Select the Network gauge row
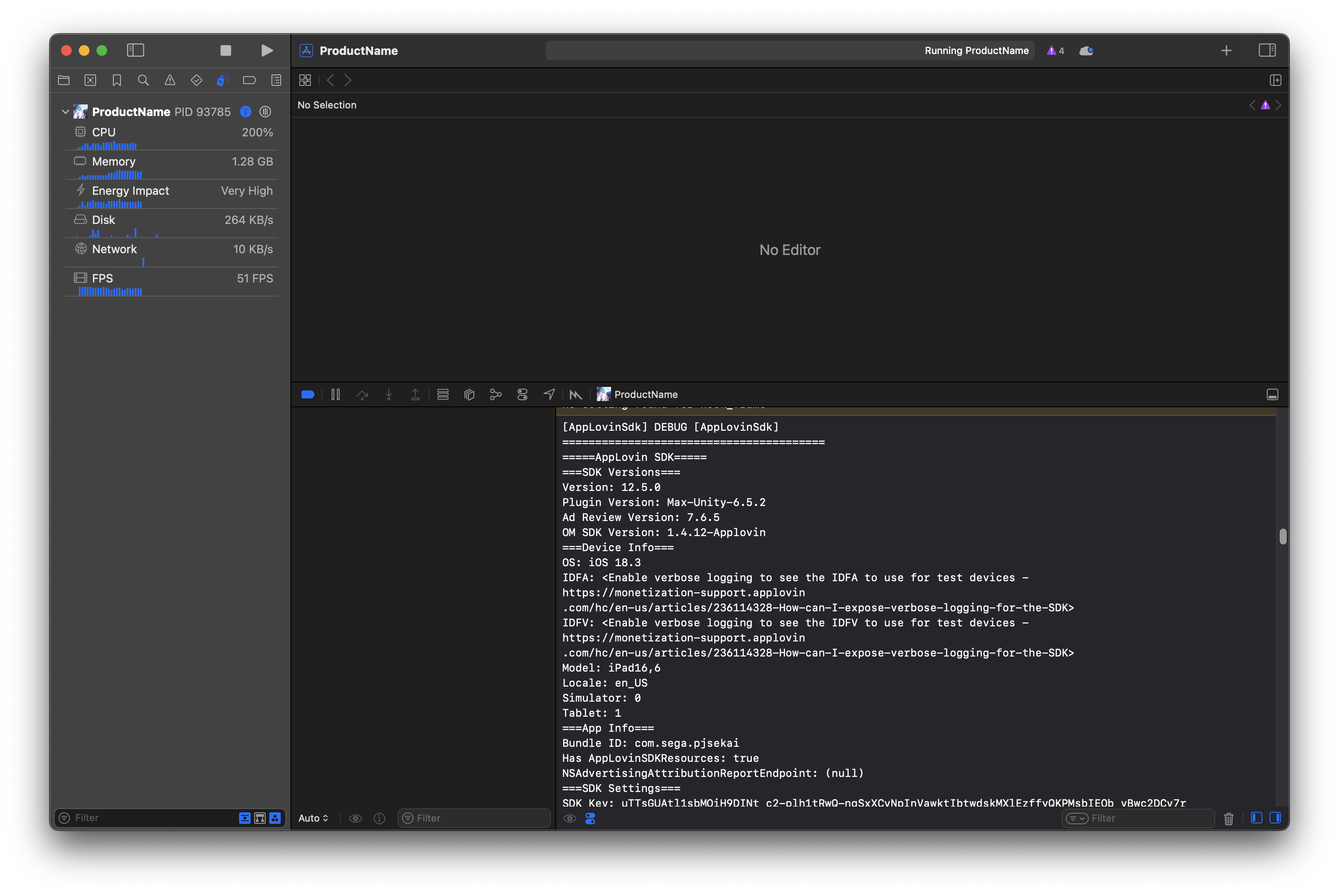1339x896 pixels. click(171, 254)
